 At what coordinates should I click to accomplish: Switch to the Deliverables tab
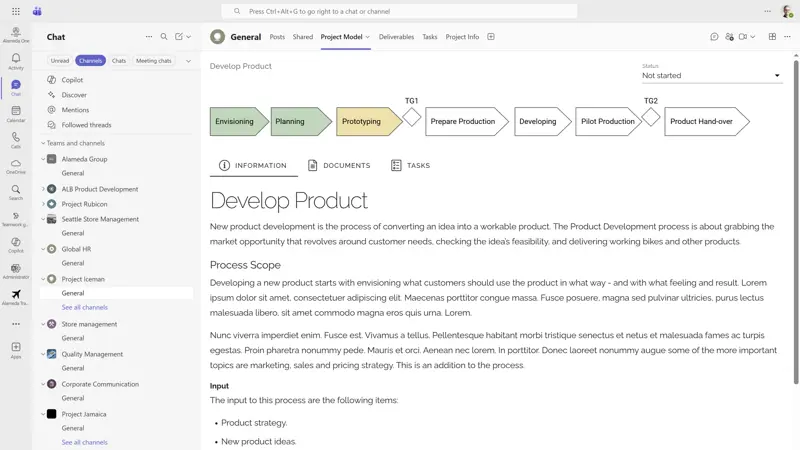click(x=396, y=37)
